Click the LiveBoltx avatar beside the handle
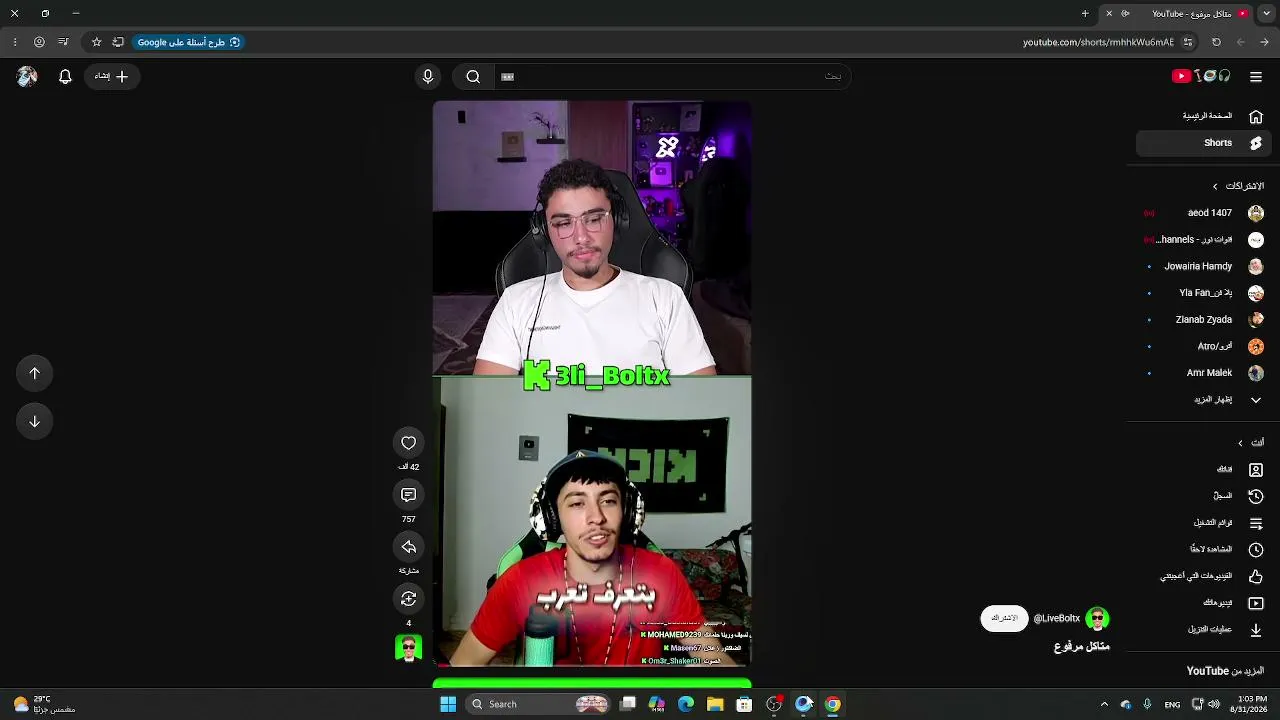Screen dimensions: 1280x720 pos(1097,618)
